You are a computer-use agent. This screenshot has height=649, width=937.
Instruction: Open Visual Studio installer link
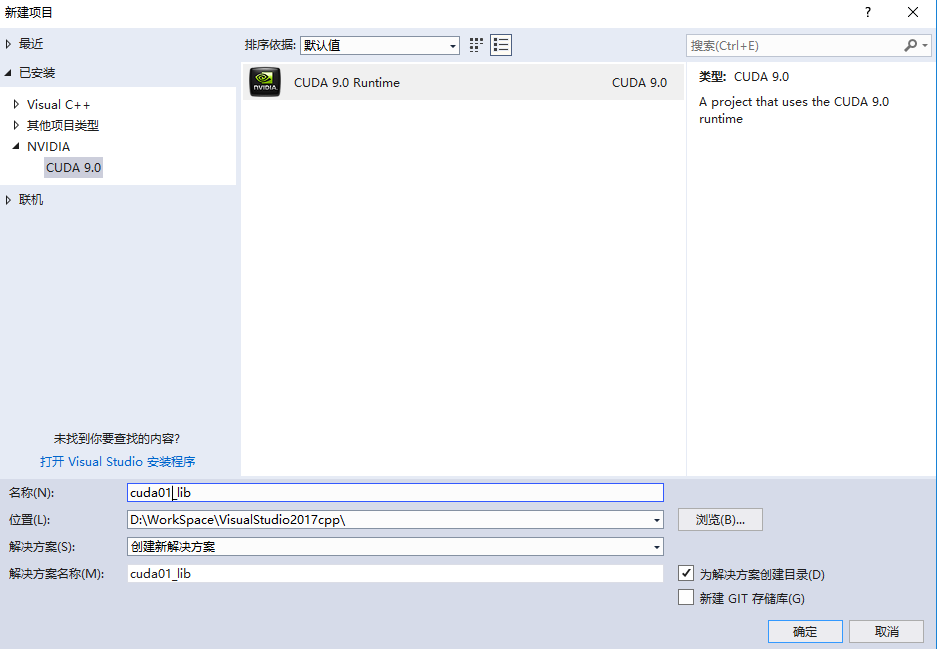pyautogui.click(x=118, y=461)
